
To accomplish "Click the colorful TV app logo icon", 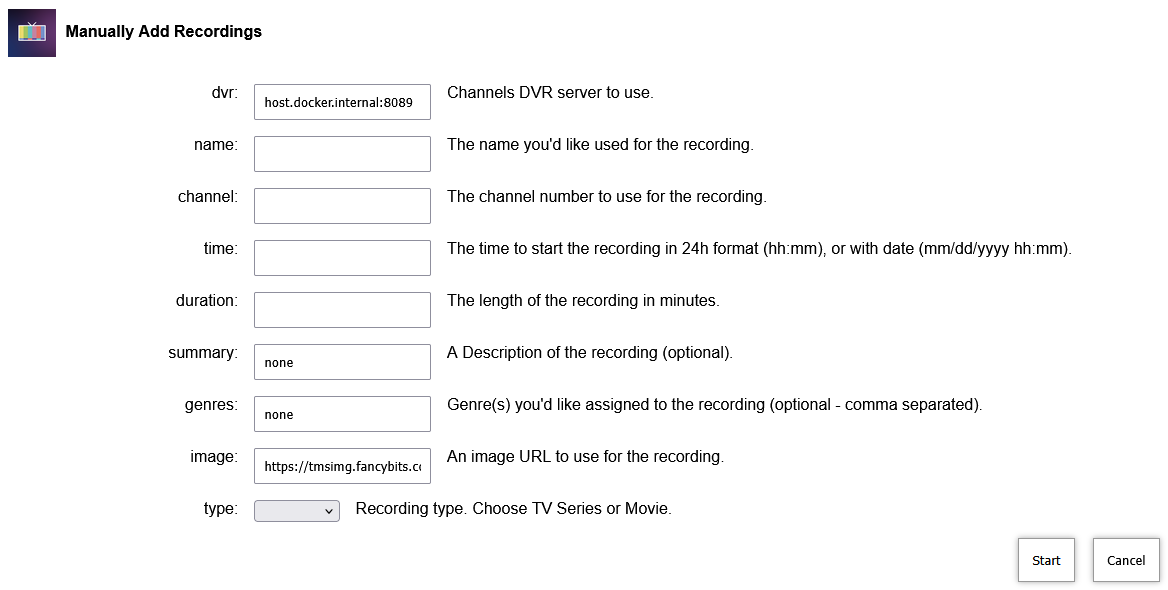I will (x=32, y=32).
